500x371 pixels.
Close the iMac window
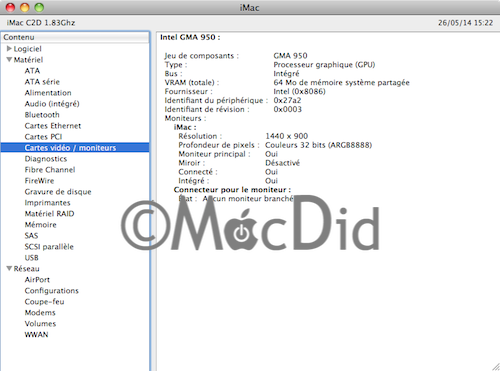click(11, 7)
